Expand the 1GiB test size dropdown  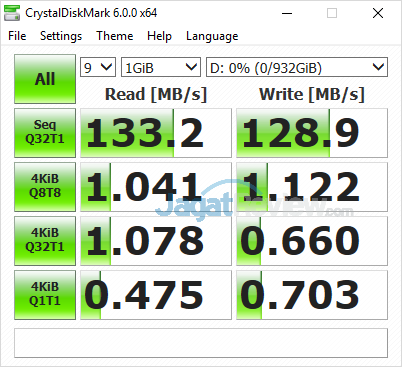(161, 68)
